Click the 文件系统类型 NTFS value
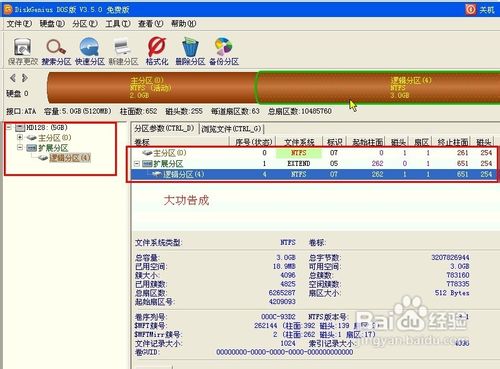The width and height of the screenshot is (500, 369). click(x=288, y=243)
